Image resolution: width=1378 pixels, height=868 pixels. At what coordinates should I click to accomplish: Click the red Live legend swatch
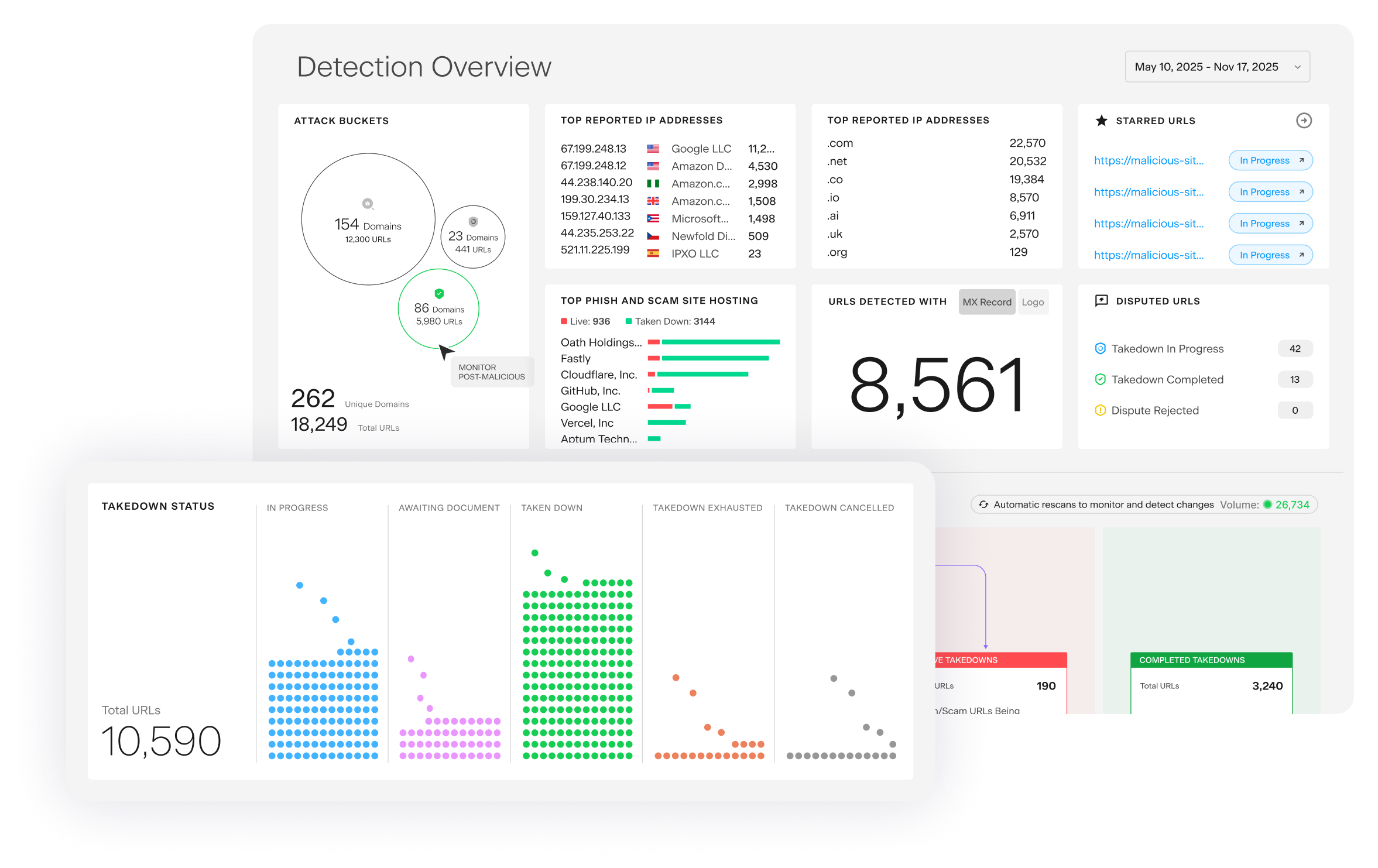pyautogui.click(x=564, y=321)
